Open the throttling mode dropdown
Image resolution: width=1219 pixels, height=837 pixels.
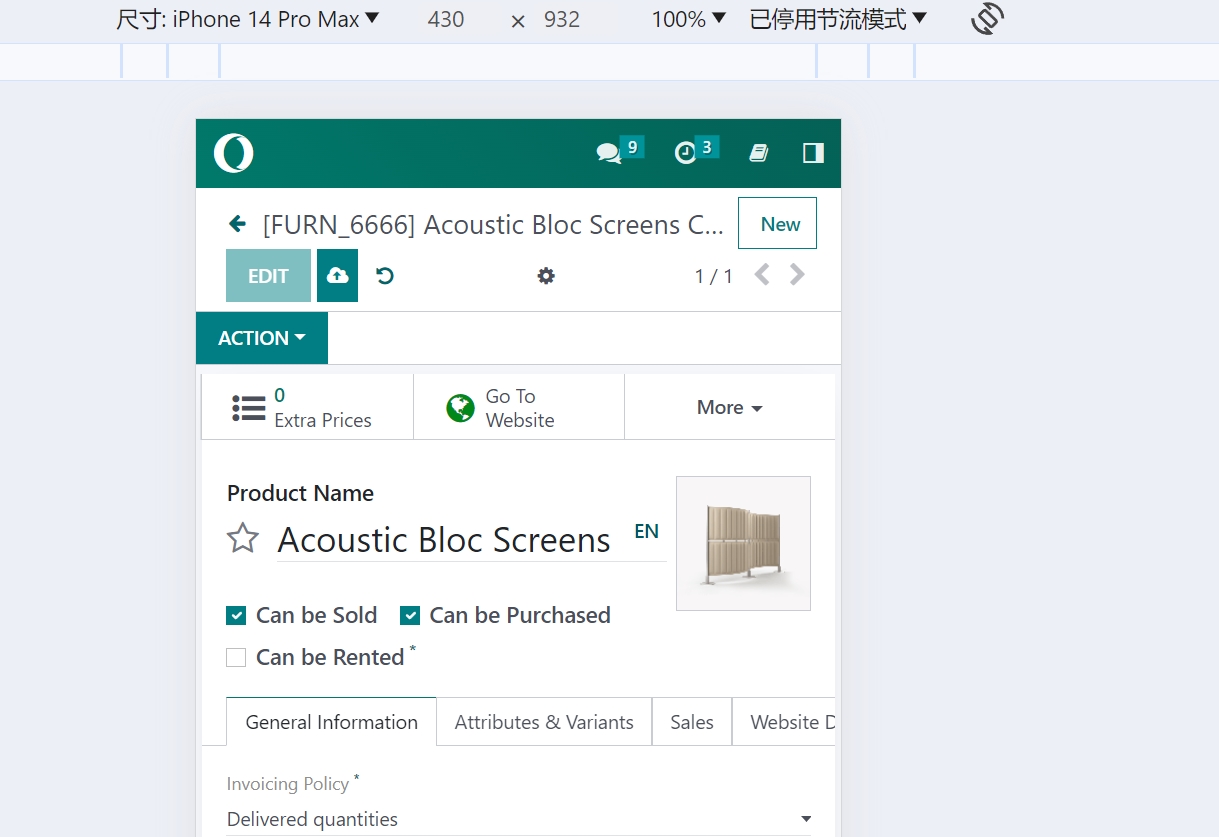[x=838, y=19]
